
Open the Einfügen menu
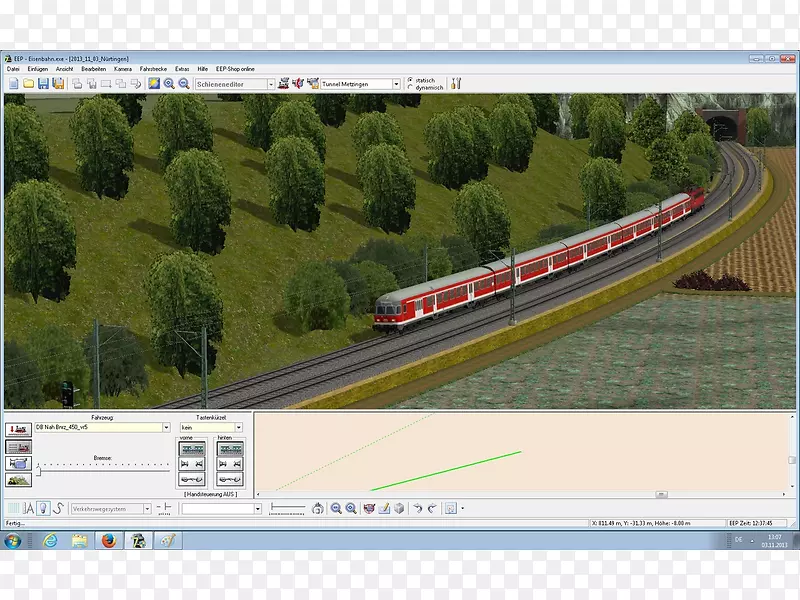pyautogui.click(x=38, y=68)
